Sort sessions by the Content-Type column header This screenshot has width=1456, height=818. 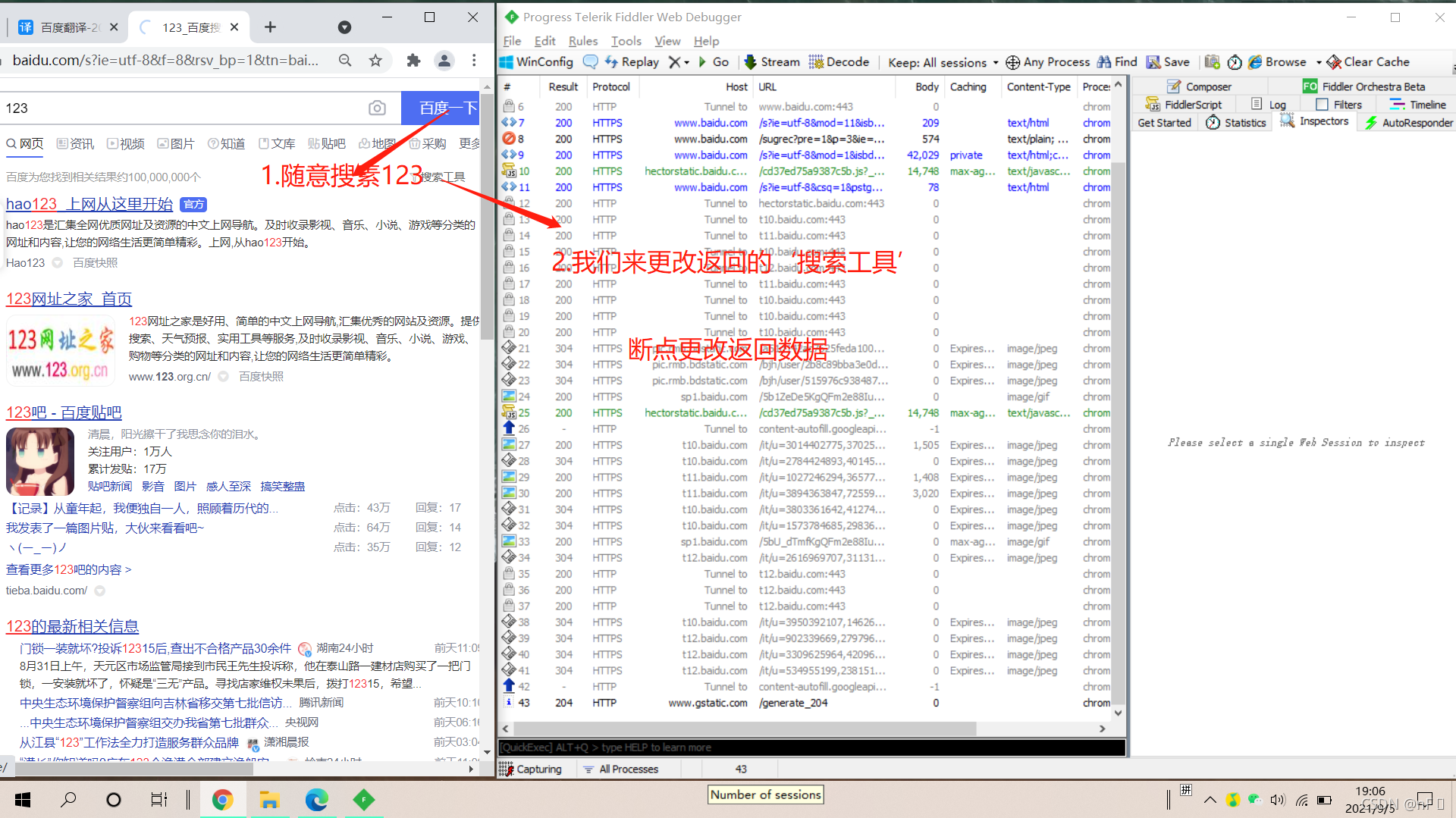pos(1038,86)
